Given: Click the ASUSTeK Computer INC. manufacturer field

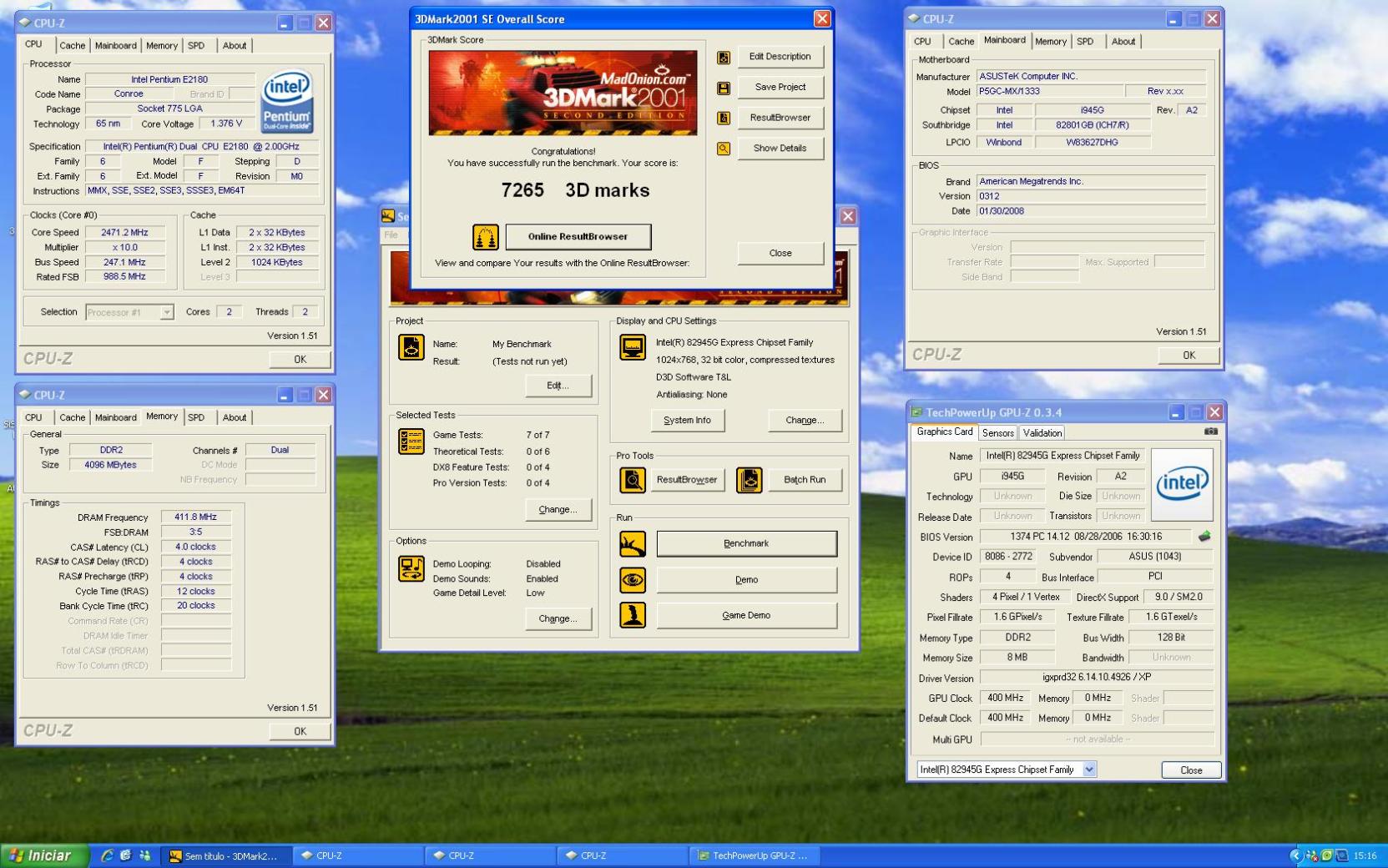Looking at the screenshot, I should 1092,76.
